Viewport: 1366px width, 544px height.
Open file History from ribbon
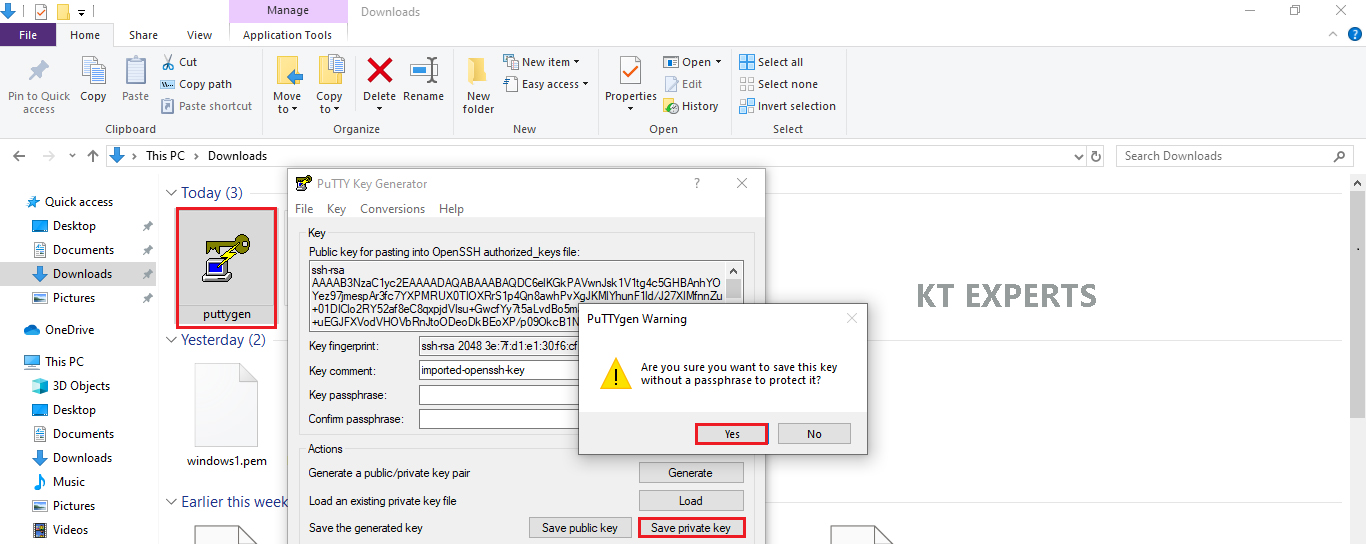[691, 106]
